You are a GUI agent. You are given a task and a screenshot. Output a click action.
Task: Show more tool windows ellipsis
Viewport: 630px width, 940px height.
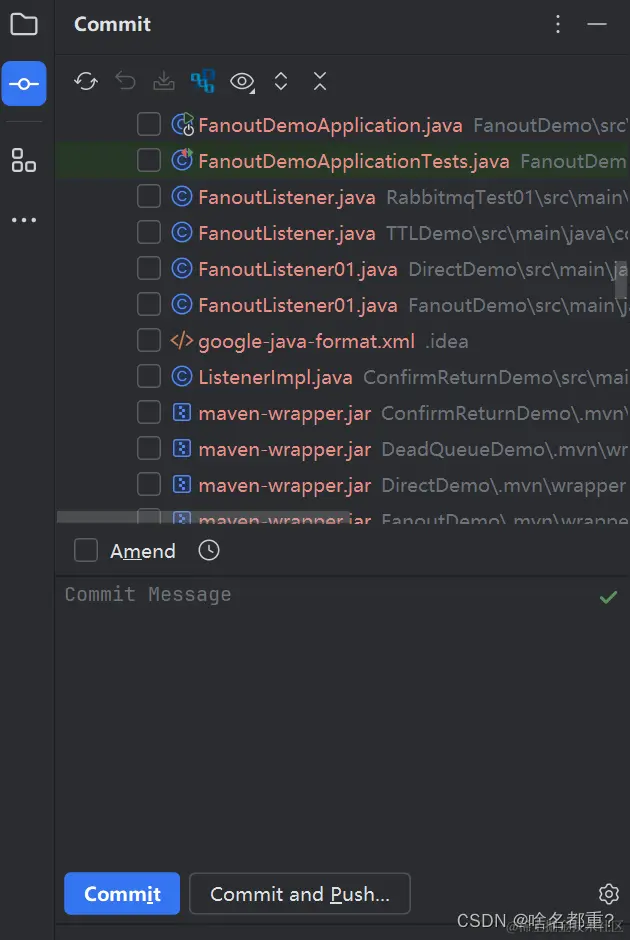click(x=24, y=220)
